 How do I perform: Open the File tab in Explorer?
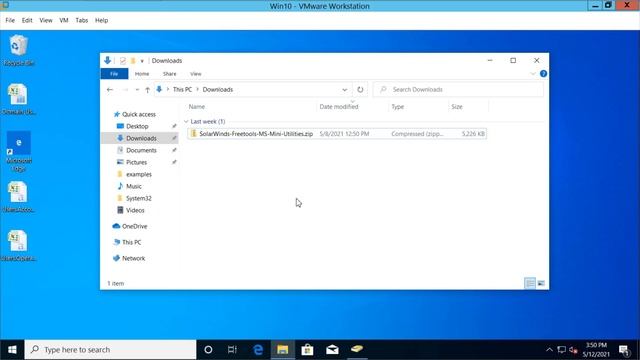114,74
